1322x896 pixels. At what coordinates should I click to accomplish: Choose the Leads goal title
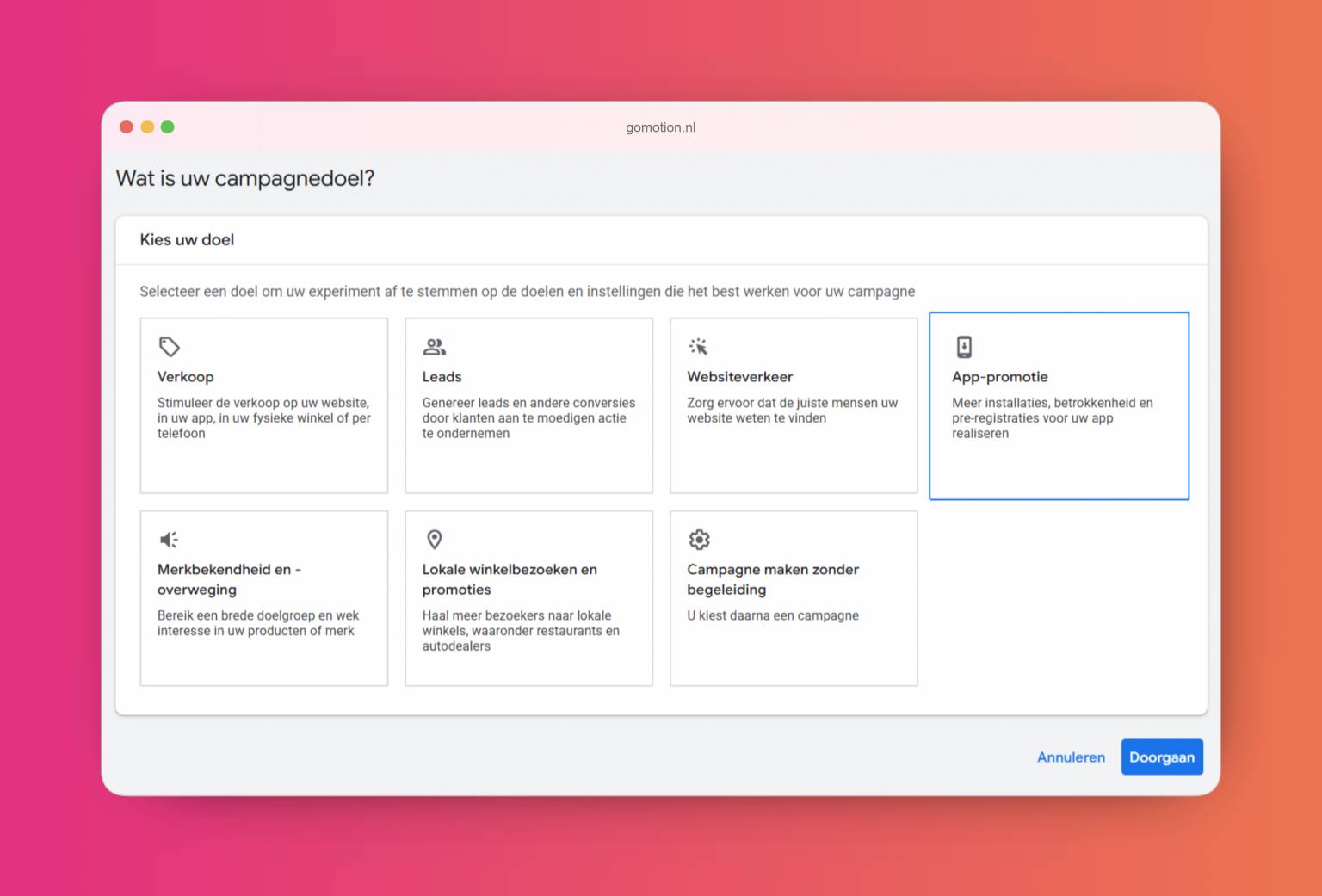pyautogui.click(x=442, y=377)
